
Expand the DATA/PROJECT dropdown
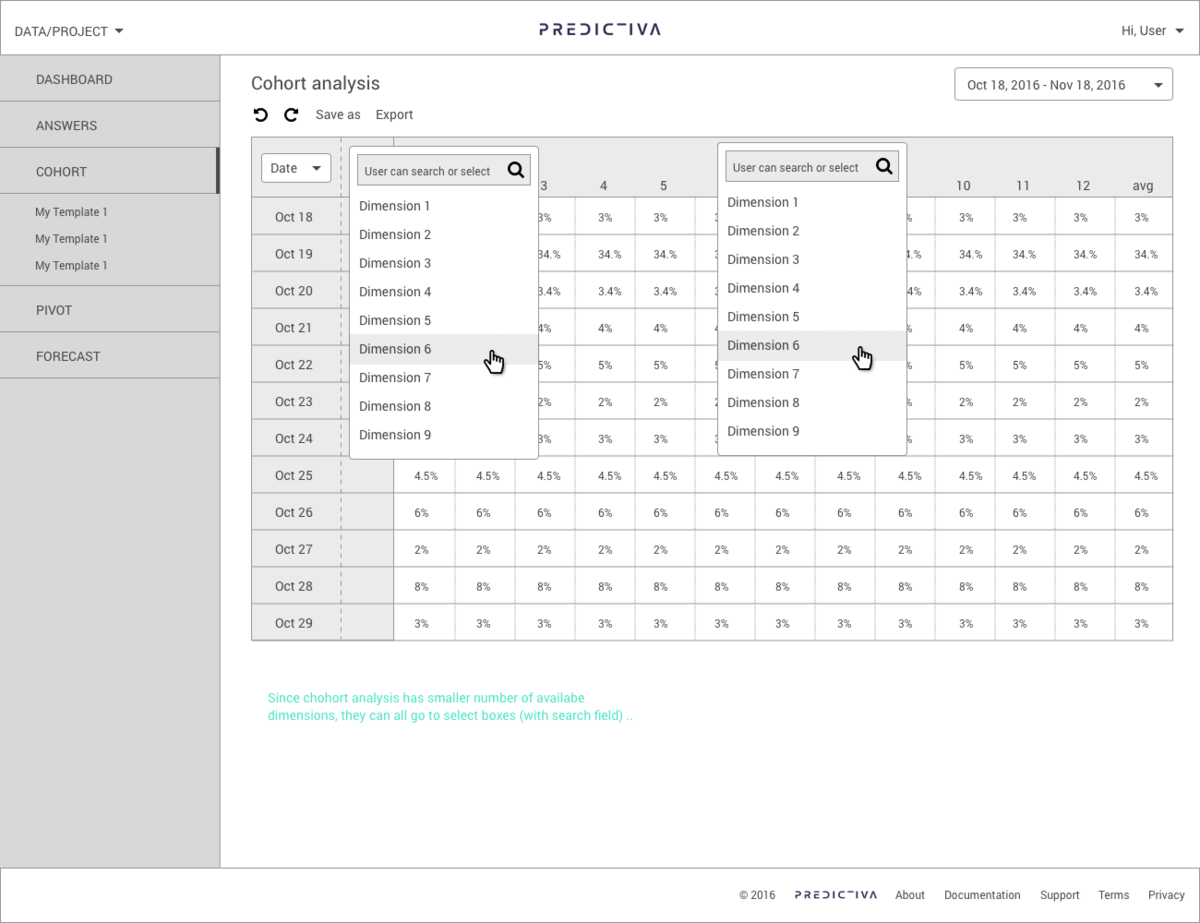tap(67, 30)
